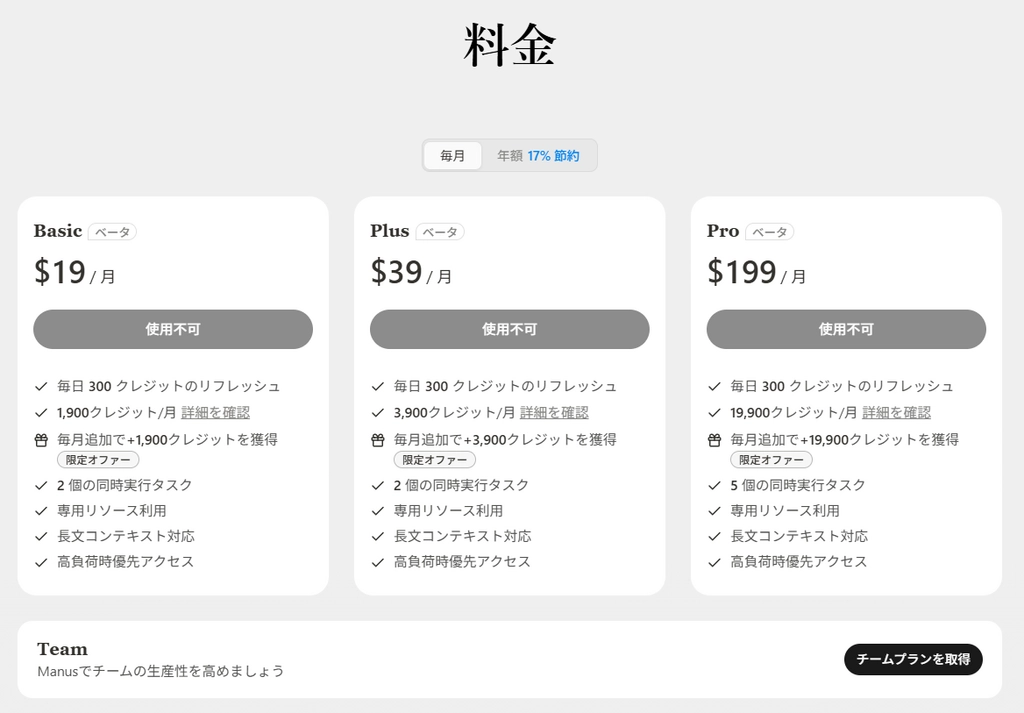Click the checkmark beside Plus's 毎日 300 クレジット
Screen dimensions: 1024x713
[377, 387]
